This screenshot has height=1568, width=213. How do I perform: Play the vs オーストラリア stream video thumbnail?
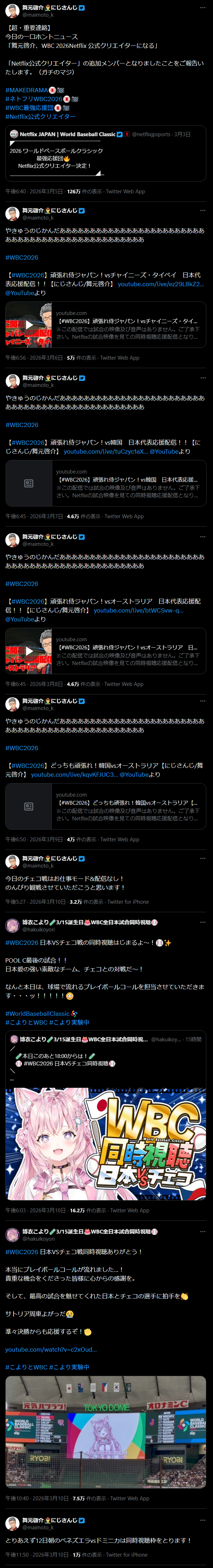point(29,651)
